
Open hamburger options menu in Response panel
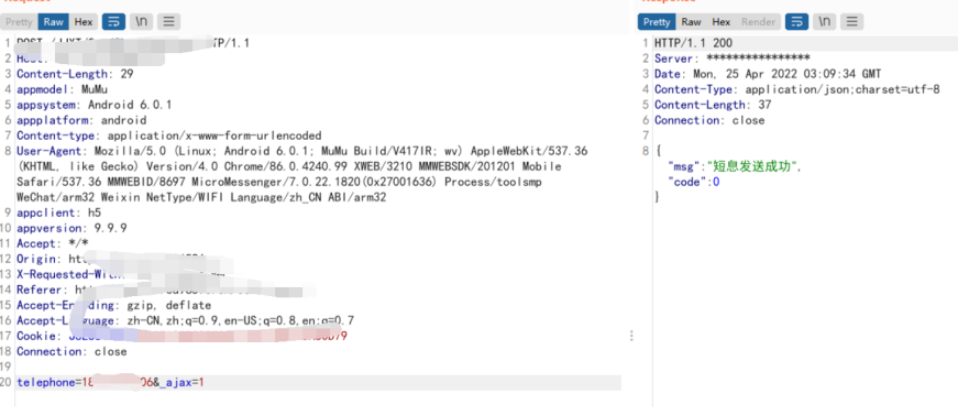851,22
